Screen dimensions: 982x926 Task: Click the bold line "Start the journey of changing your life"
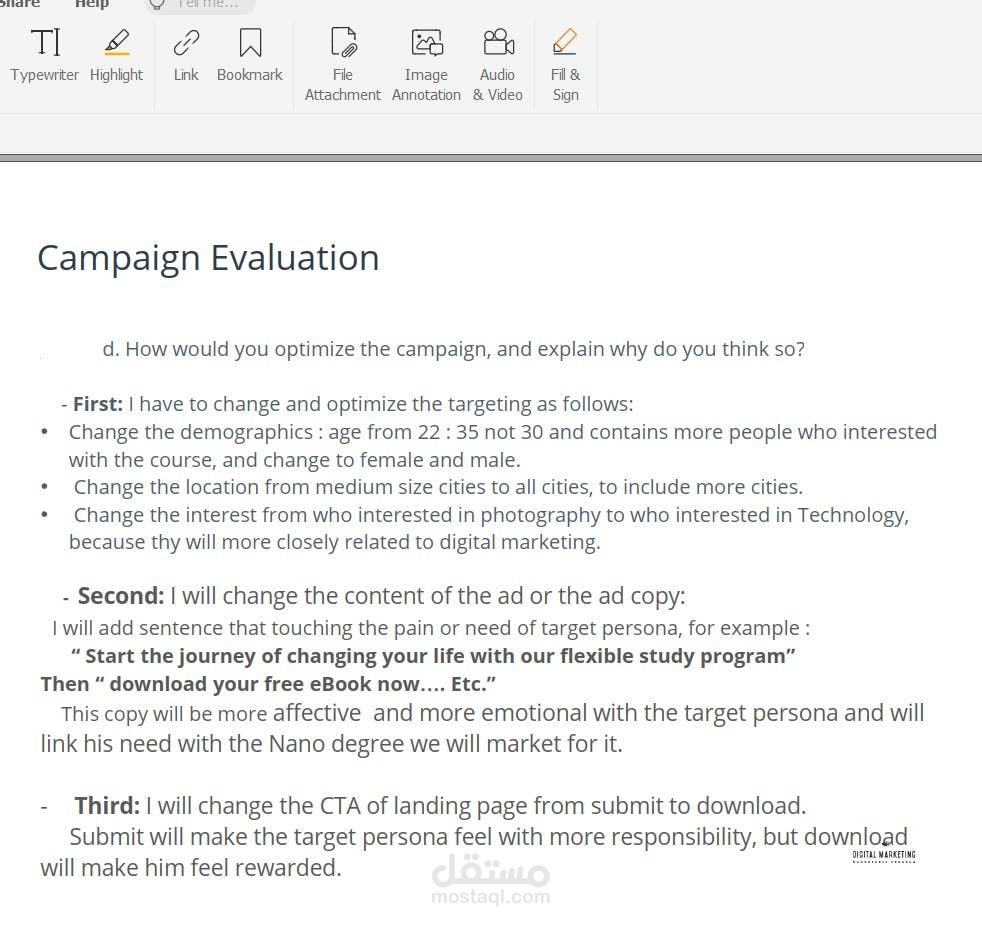click(x=433, y=656)
